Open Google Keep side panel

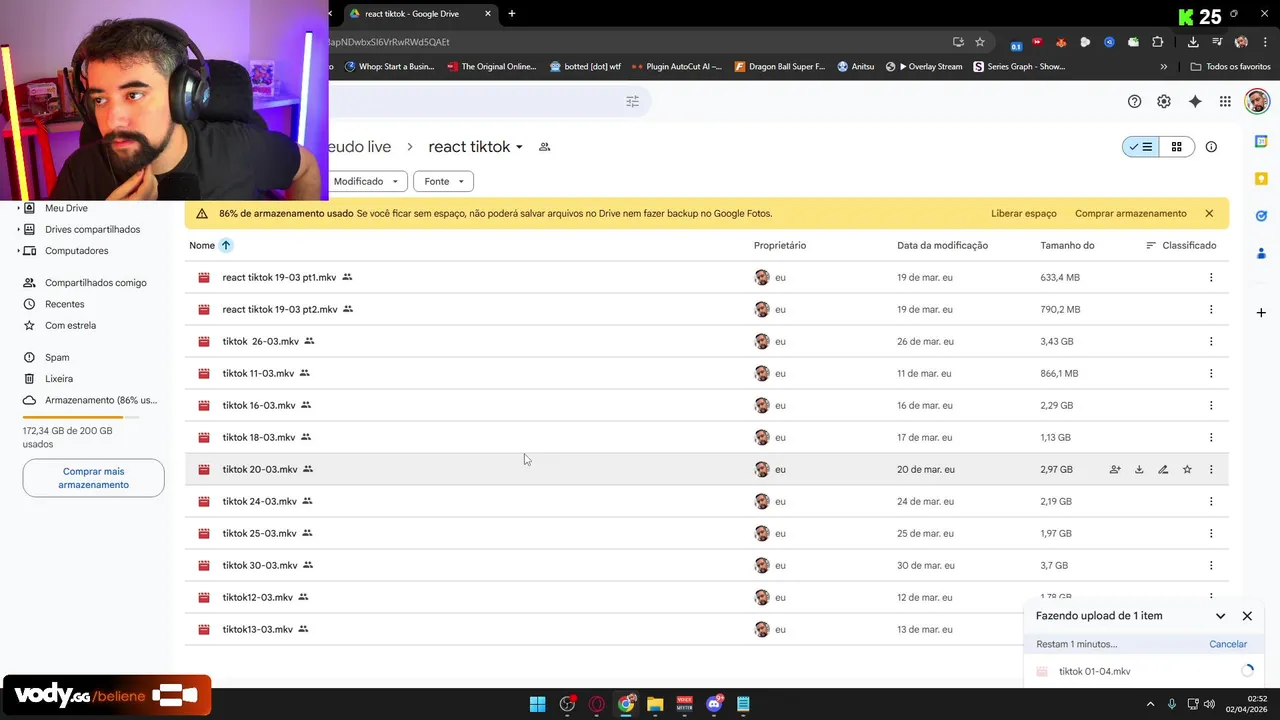1261,179
